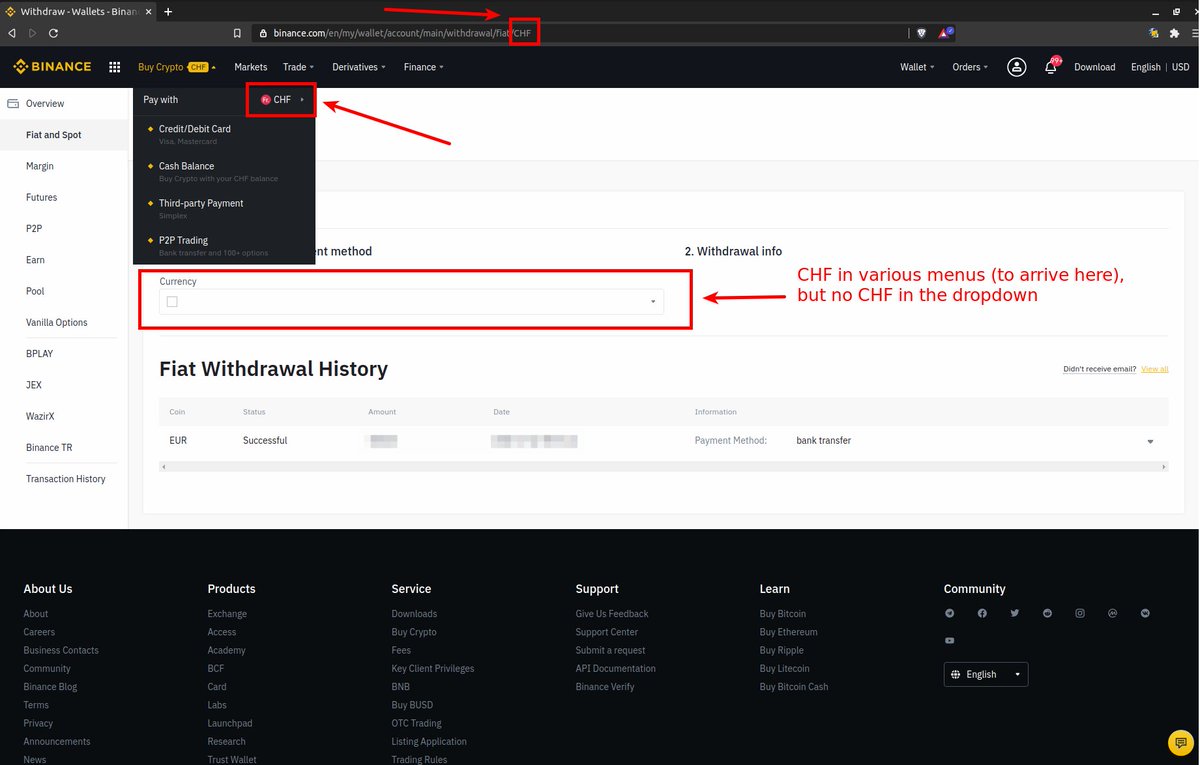This screenshot has width=1200, height=765.
Task: Open the footer English language dropdown
Action: (986, 674)
